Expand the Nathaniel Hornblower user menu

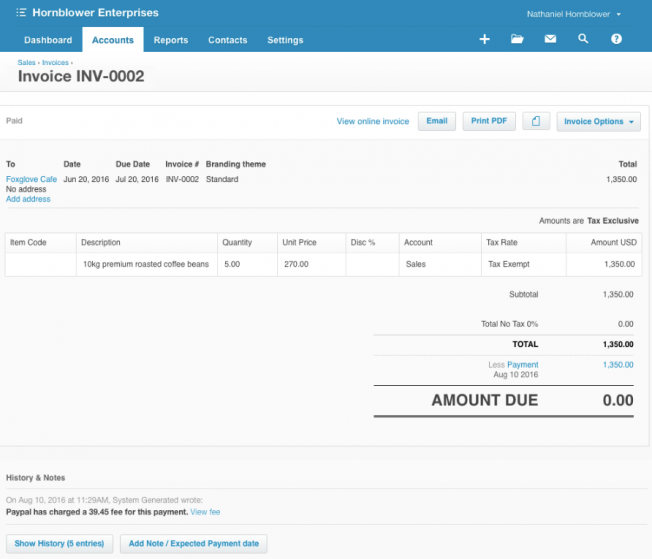click(574, 14)
